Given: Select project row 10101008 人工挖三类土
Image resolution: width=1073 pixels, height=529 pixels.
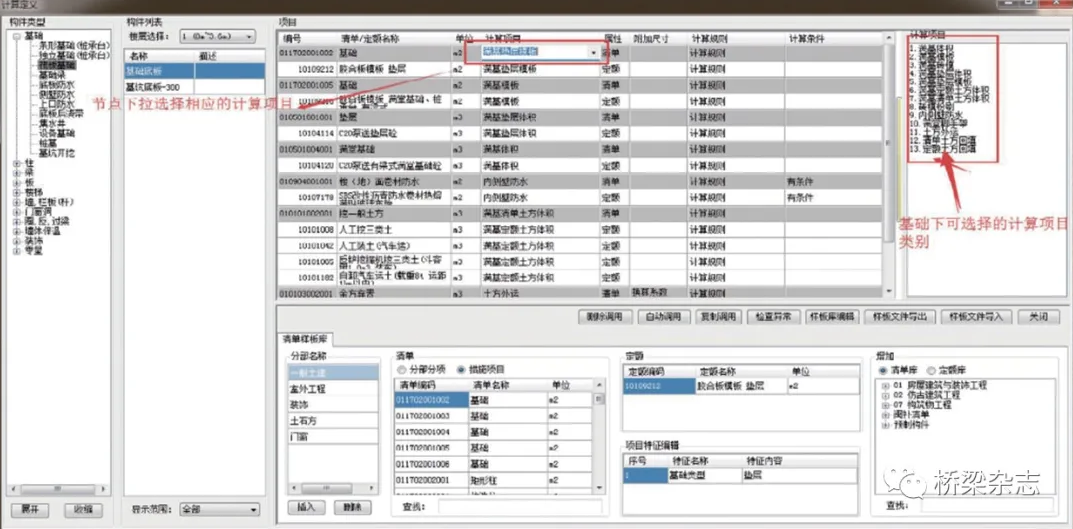Looking at the screenshot, I should coord(580,230).
